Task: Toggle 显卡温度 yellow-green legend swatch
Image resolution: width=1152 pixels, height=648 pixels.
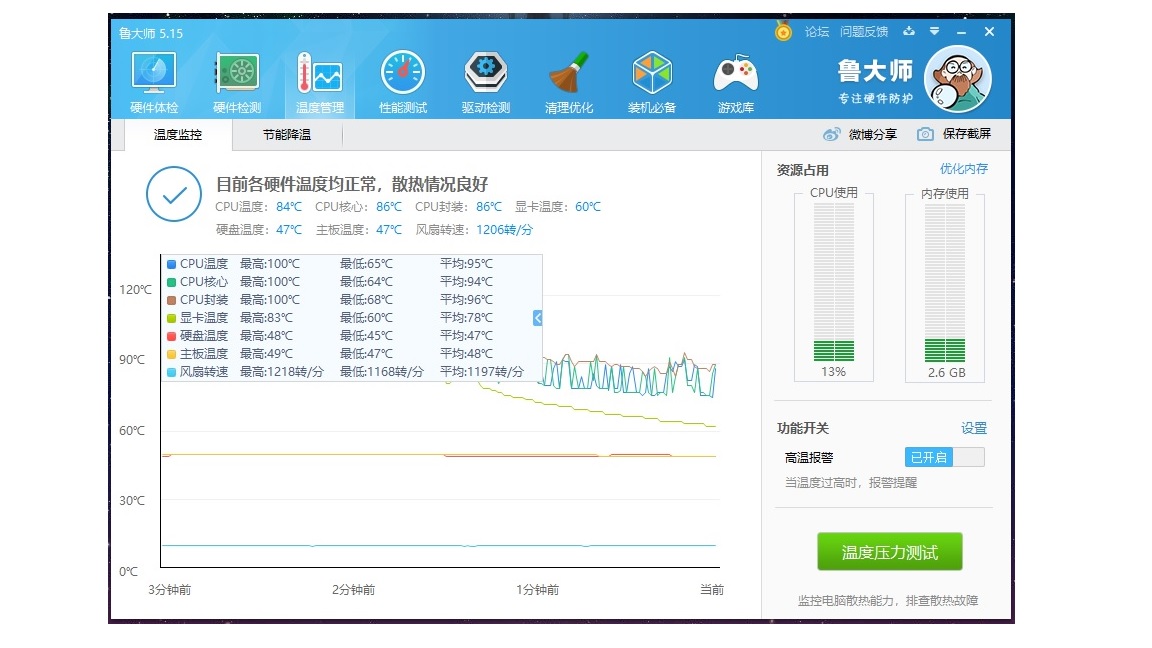Action: [171, 318]
